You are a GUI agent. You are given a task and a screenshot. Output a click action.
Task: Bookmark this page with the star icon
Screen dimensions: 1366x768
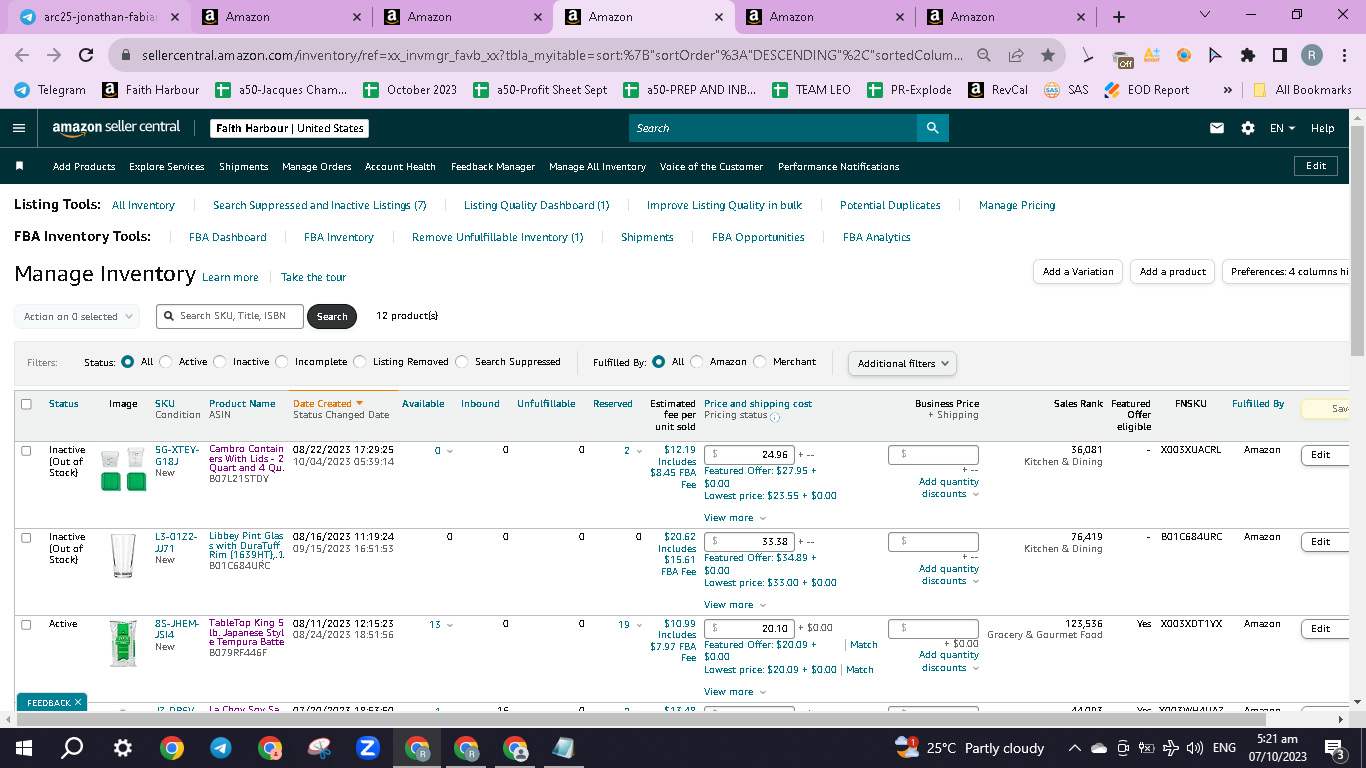(1047, 55)
